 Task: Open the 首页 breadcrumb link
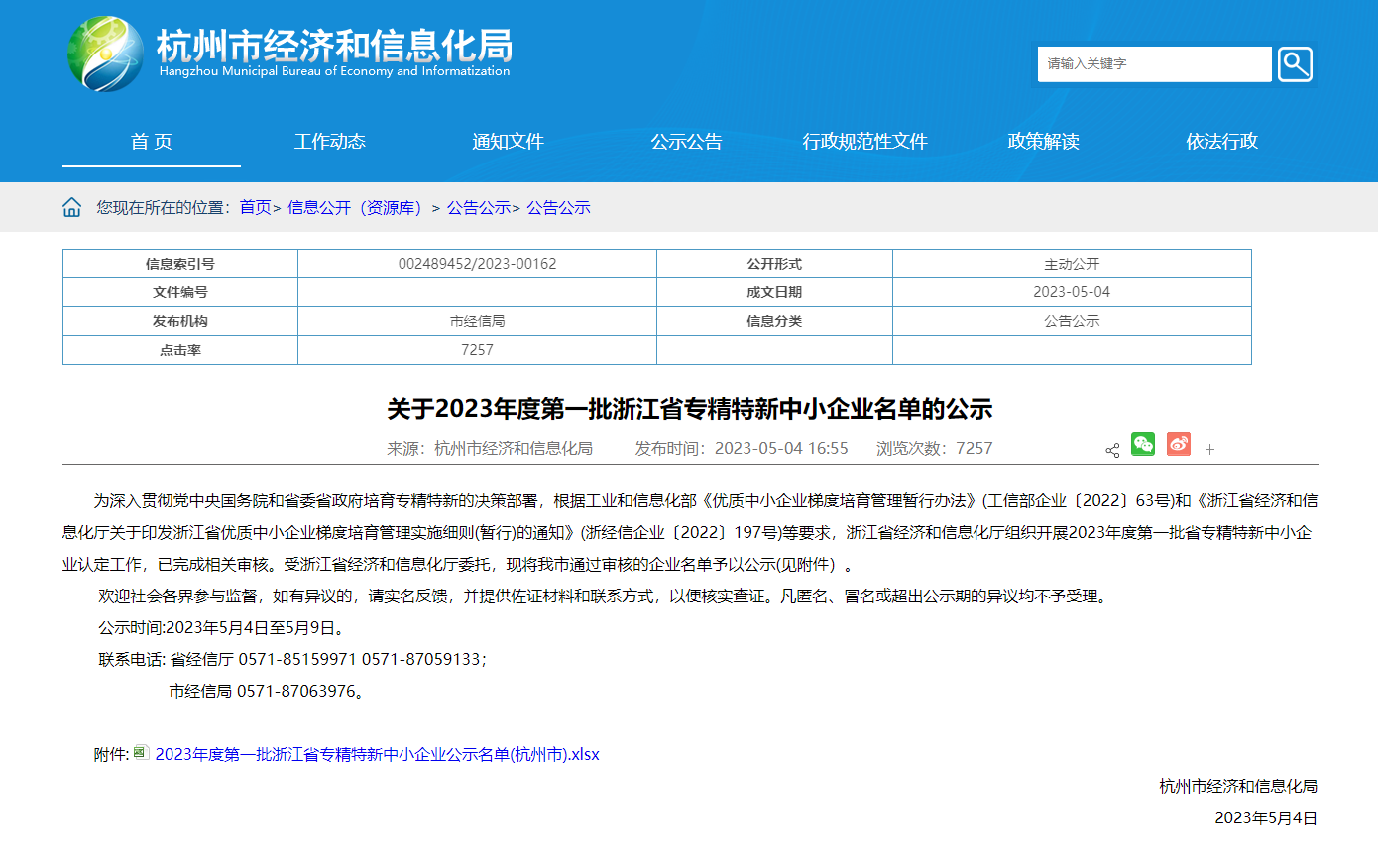pos(255,207)
